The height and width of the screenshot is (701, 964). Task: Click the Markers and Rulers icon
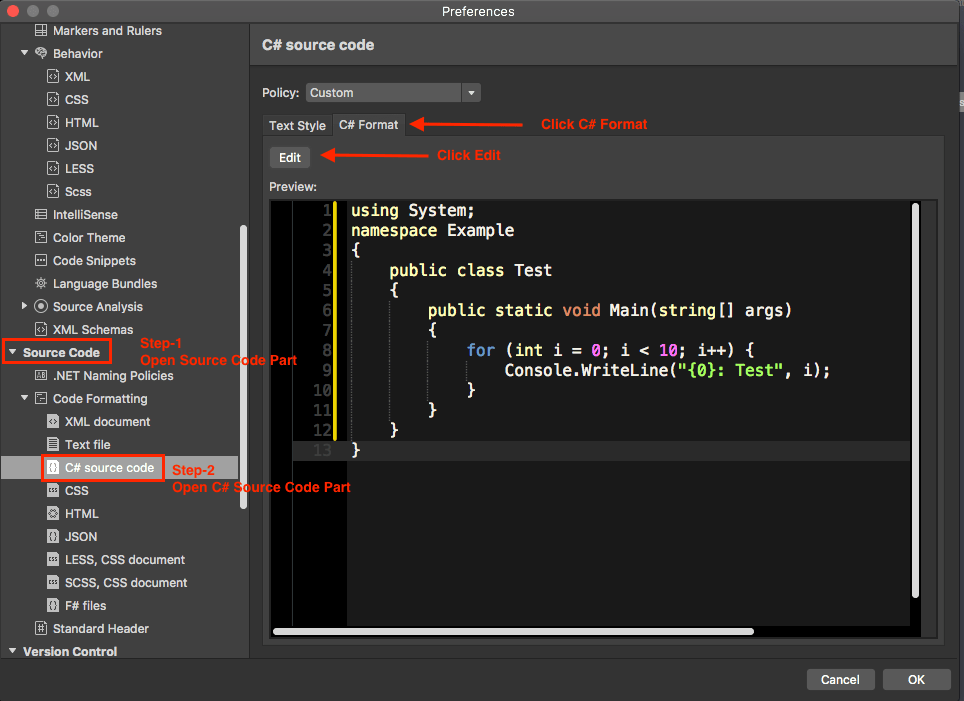tap(41, 30)
